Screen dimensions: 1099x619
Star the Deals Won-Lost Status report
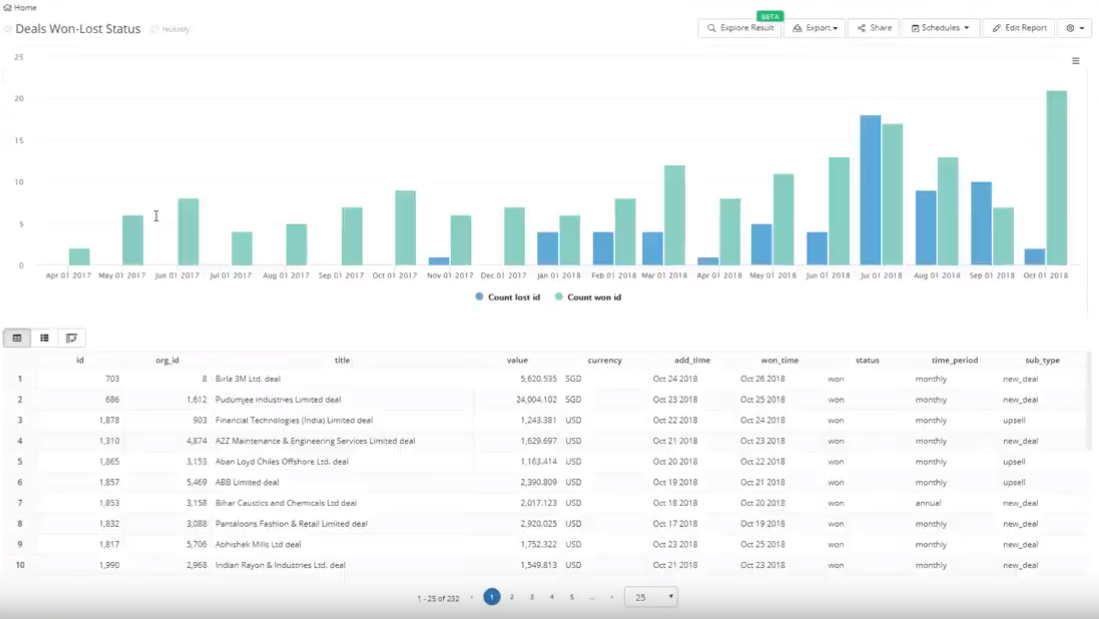[x=8, y=29]
